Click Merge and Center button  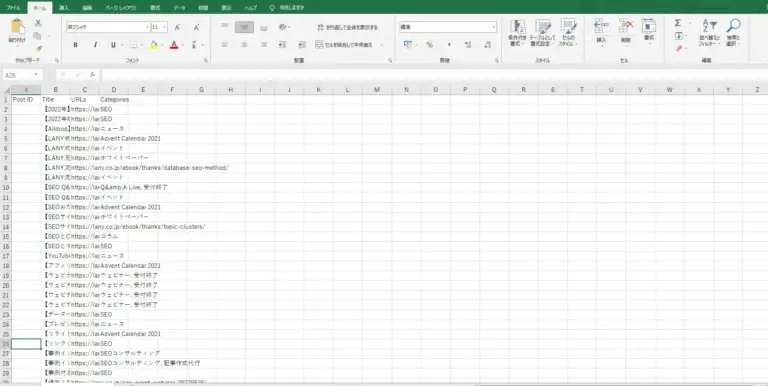tap(344, 45)
